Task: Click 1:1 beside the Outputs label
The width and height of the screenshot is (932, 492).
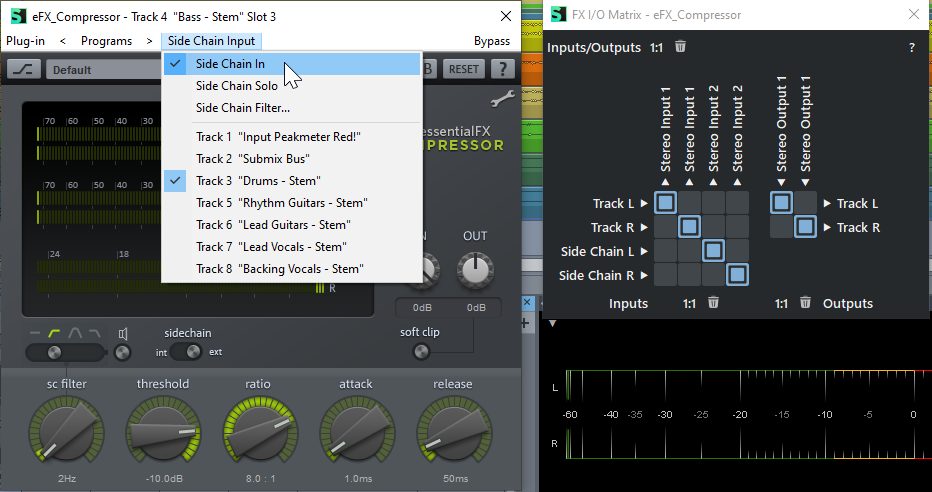Action: (781, 304)
